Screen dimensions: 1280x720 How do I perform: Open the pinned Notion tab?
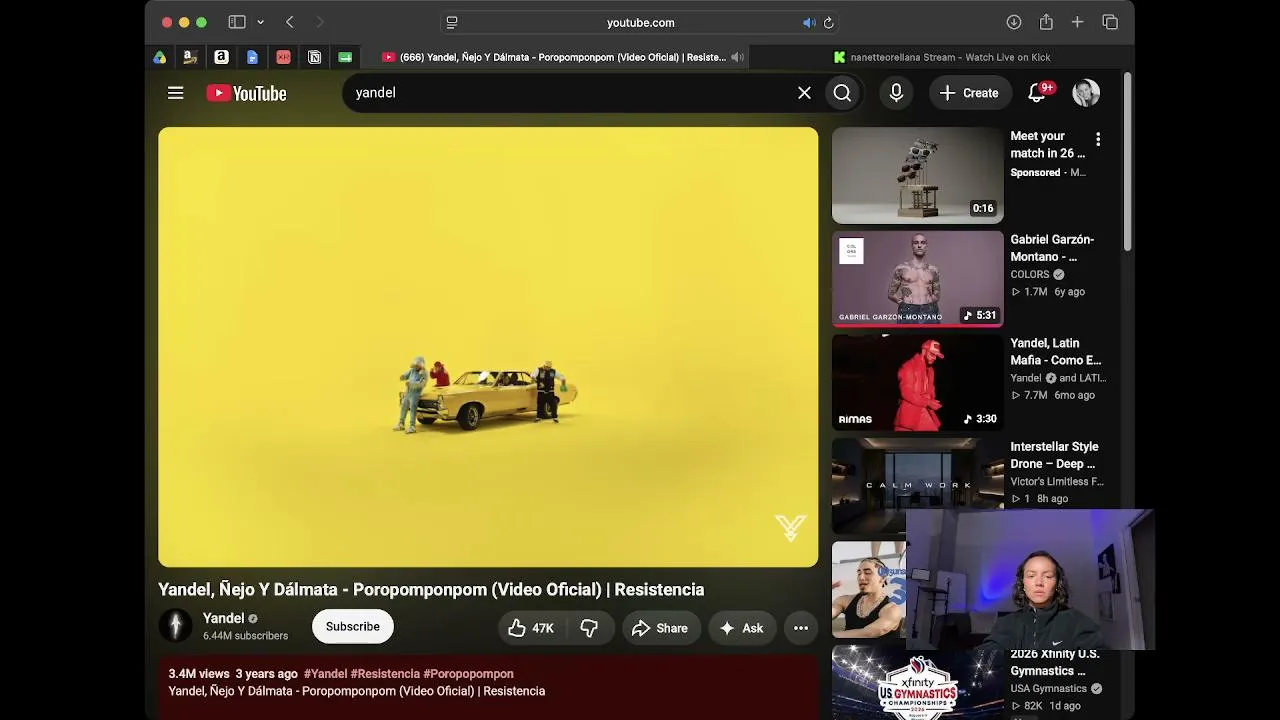314,57
